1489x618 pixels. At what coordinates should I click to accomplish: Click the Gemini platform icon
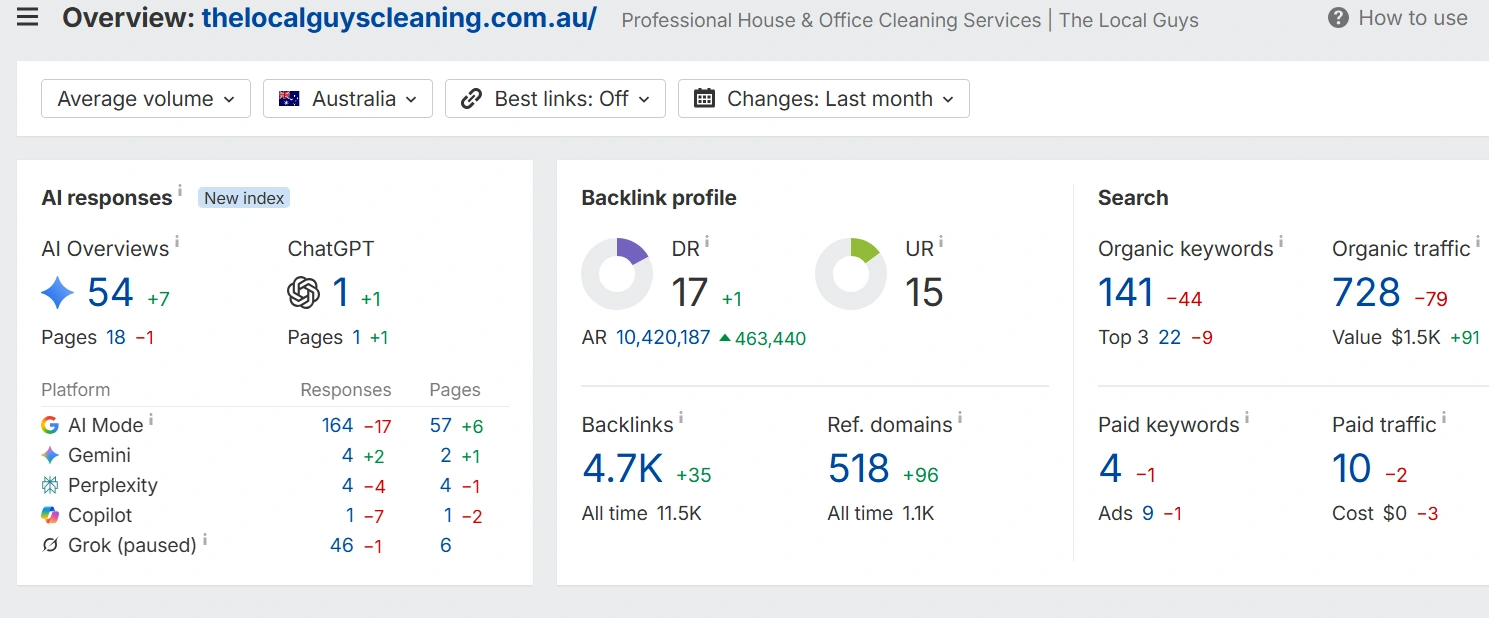coord(50,455)
